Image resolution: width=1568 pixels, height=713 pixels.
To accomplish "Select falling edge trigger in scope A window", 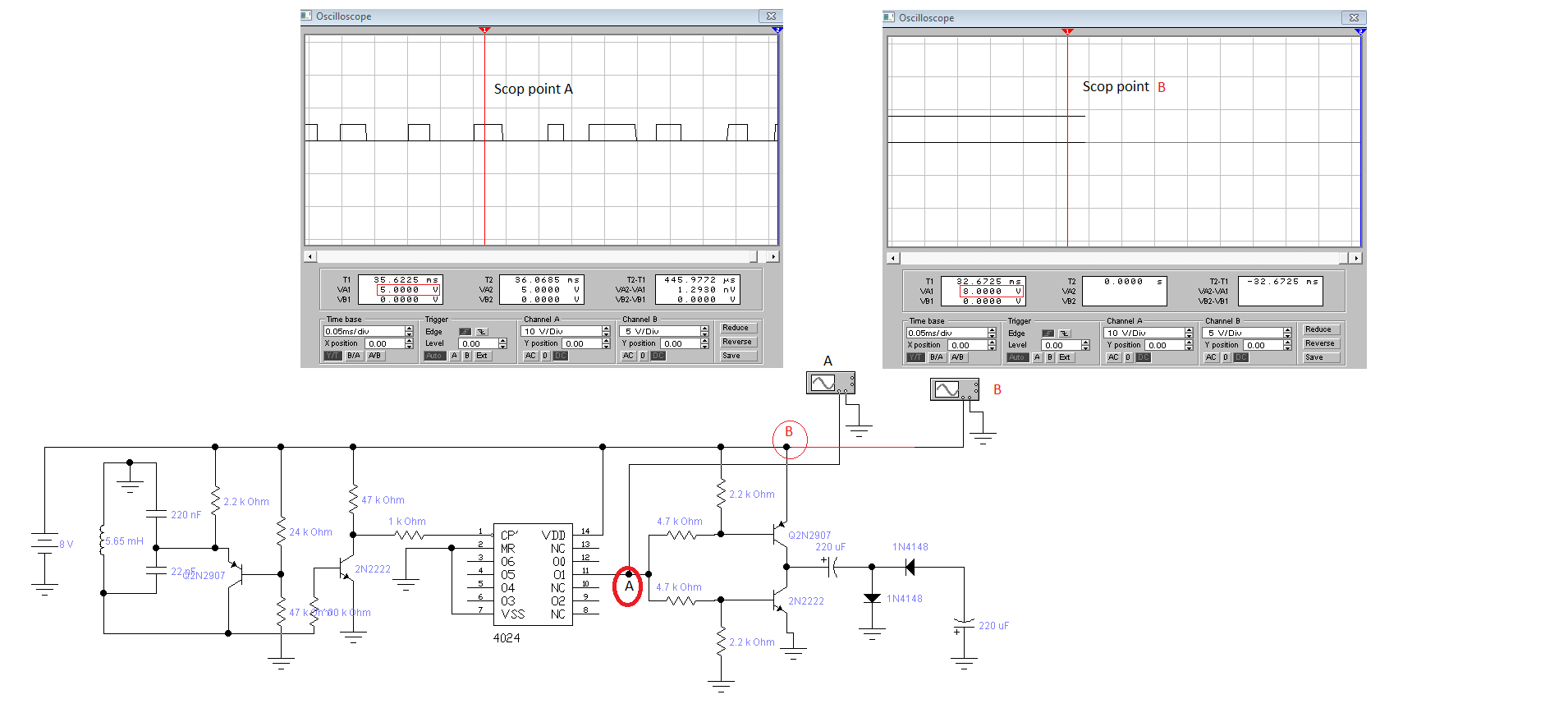I will tap(482, 332).
